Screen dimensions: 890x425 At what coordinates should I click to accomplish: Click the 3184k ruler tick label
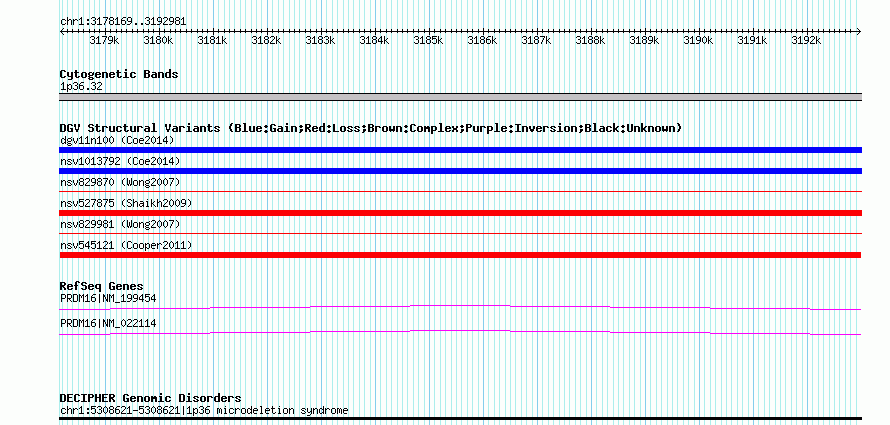pyautogui.click(x=374, y=40)
